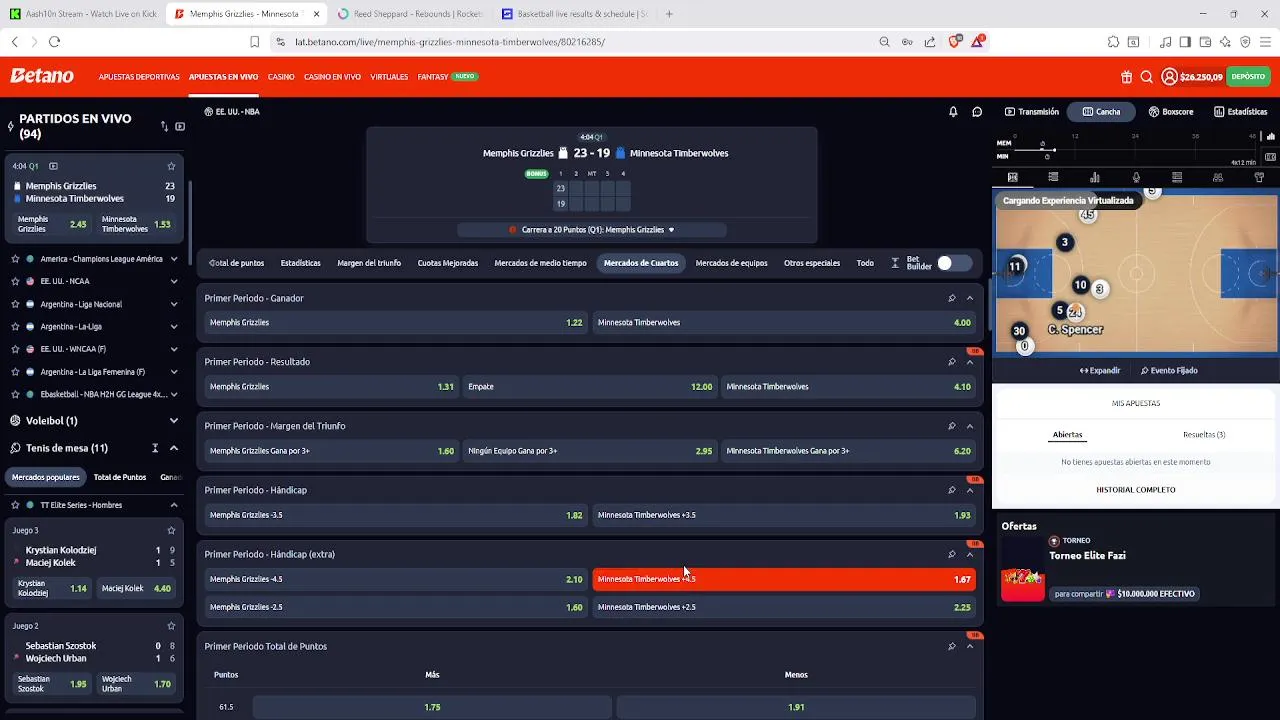This screenshot has height=720, width=1280.
Task: Pin the Primer Periodo - Resultado market
Action: [x=952, y=362]
